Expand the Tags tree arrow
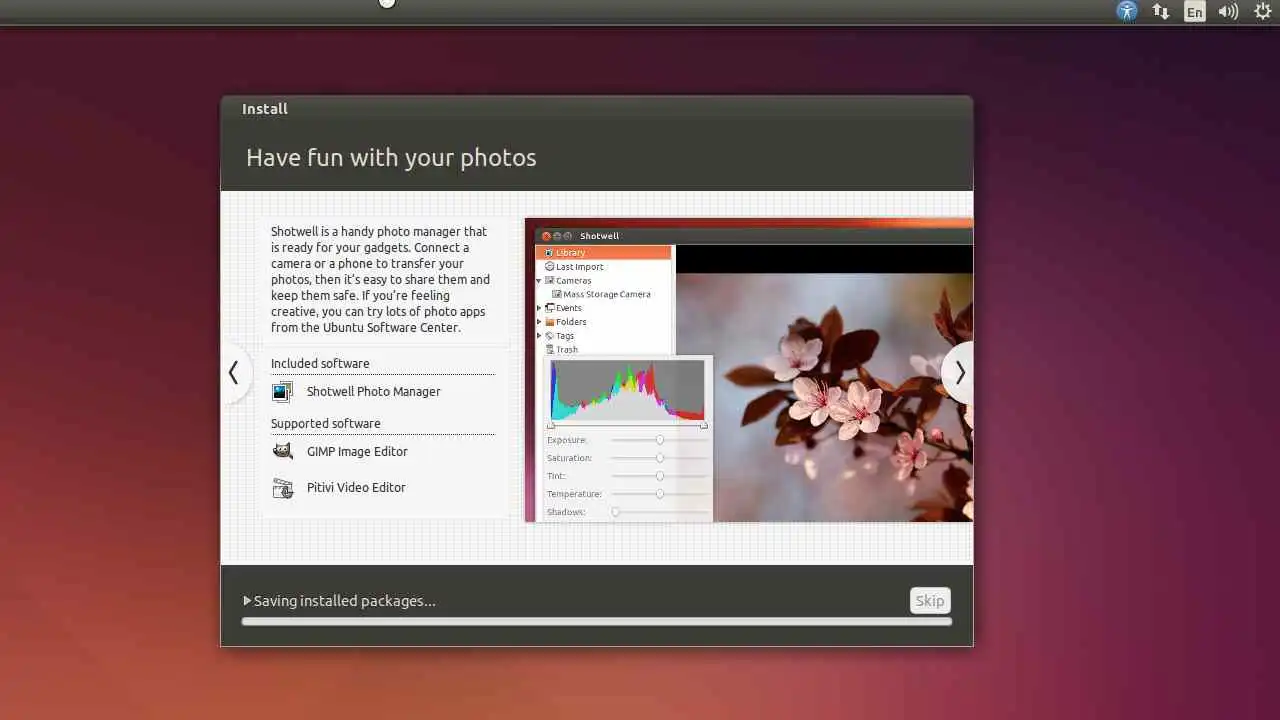1280x720 pixels. point(539,336)
